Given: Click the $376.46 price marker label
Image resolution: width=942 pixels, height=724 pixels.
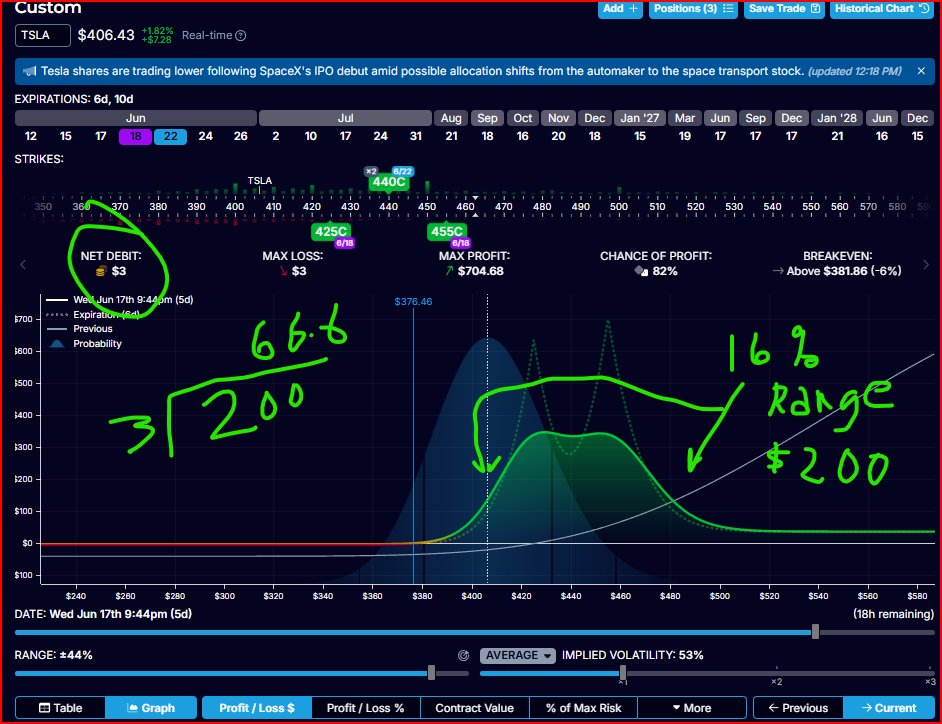Looking at the screenshot, I should (x=413, y=302).
